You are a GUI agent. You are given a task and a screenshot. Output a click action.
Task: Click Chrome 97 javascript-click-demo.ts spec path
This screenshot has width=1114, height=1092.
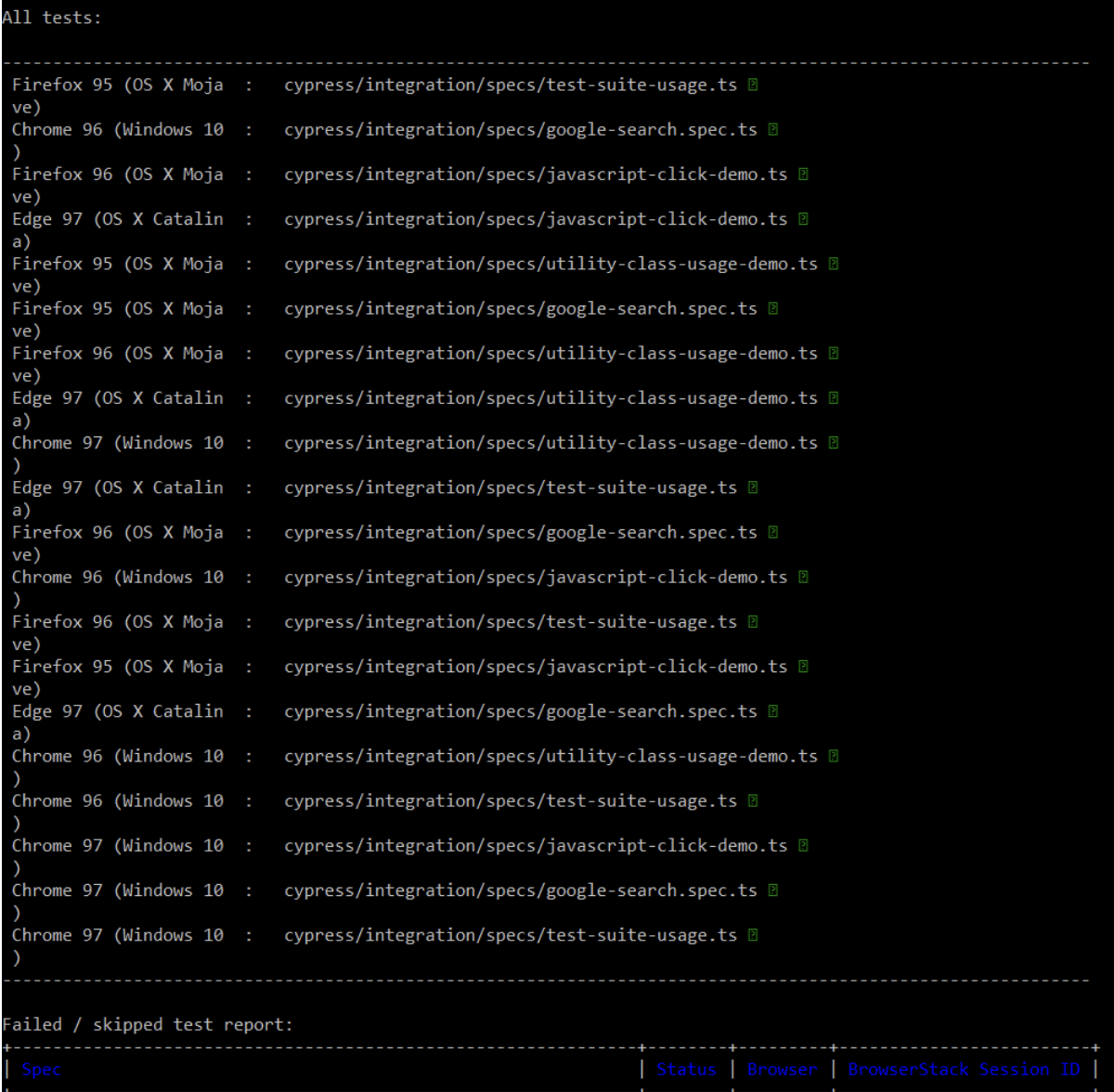(x=535, y=846)
